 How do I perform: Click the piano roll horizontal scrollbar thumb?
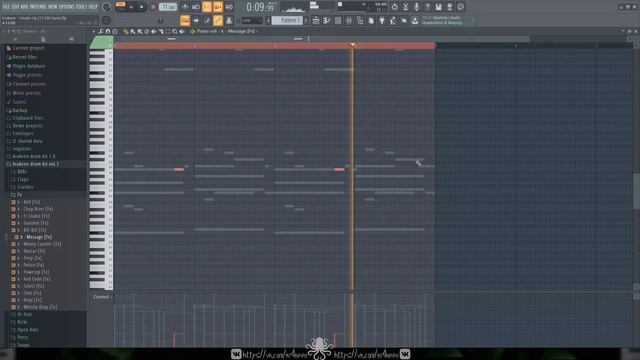click(321, 39)
